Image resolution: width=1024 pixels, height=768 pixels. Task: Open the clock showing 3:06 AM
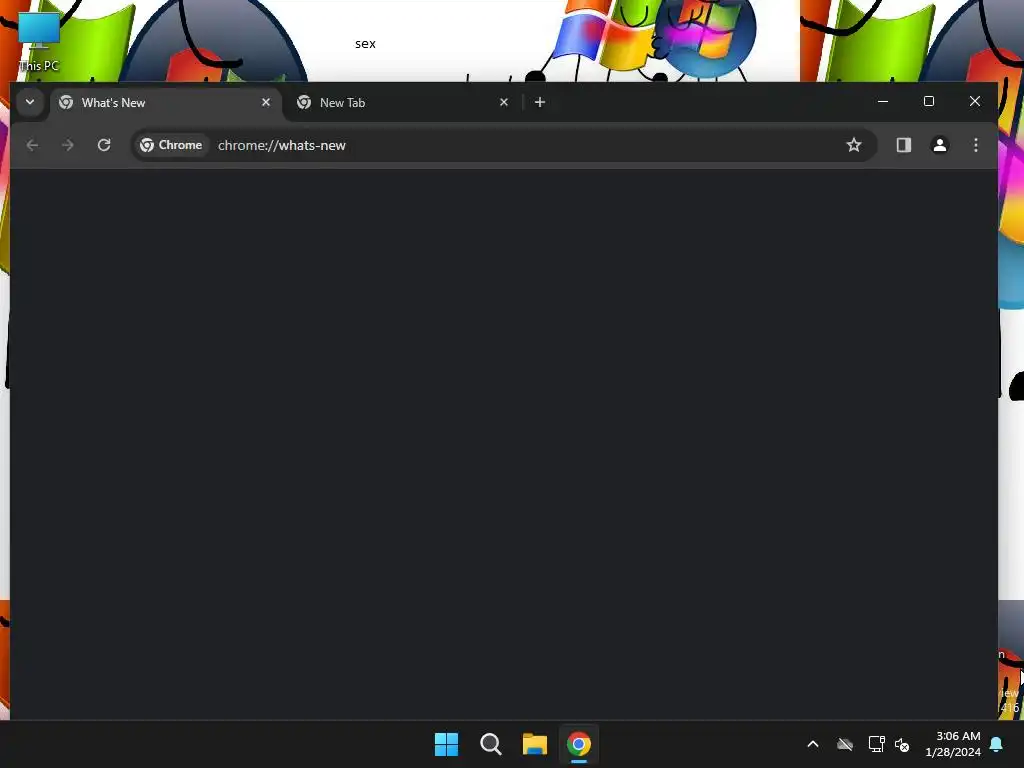(x=953, y=744)
